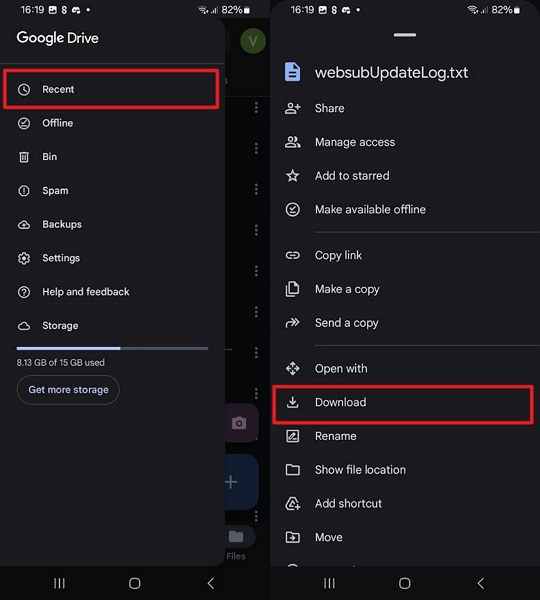Tap the bottom sheet drag handle
This screenshot has width=540, height=600.
(x=405, y=35)
